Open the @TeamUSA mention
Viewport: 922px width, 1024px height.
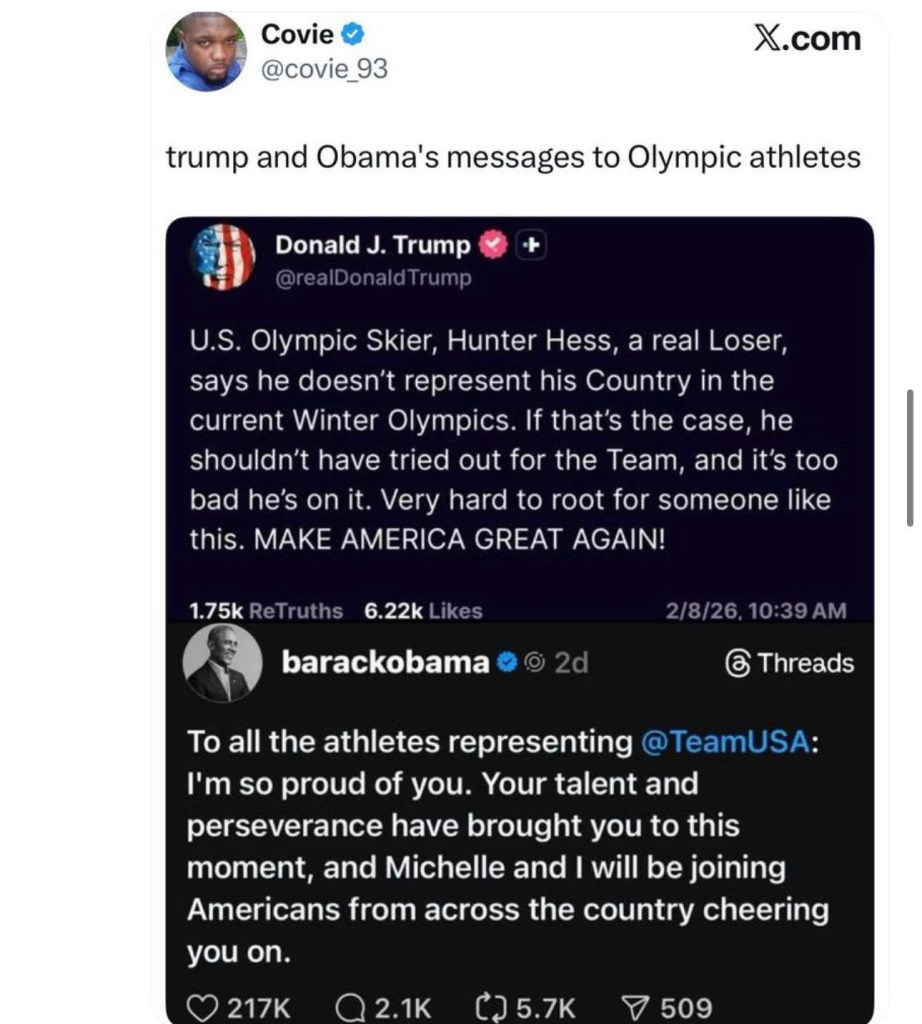(723, 742)
